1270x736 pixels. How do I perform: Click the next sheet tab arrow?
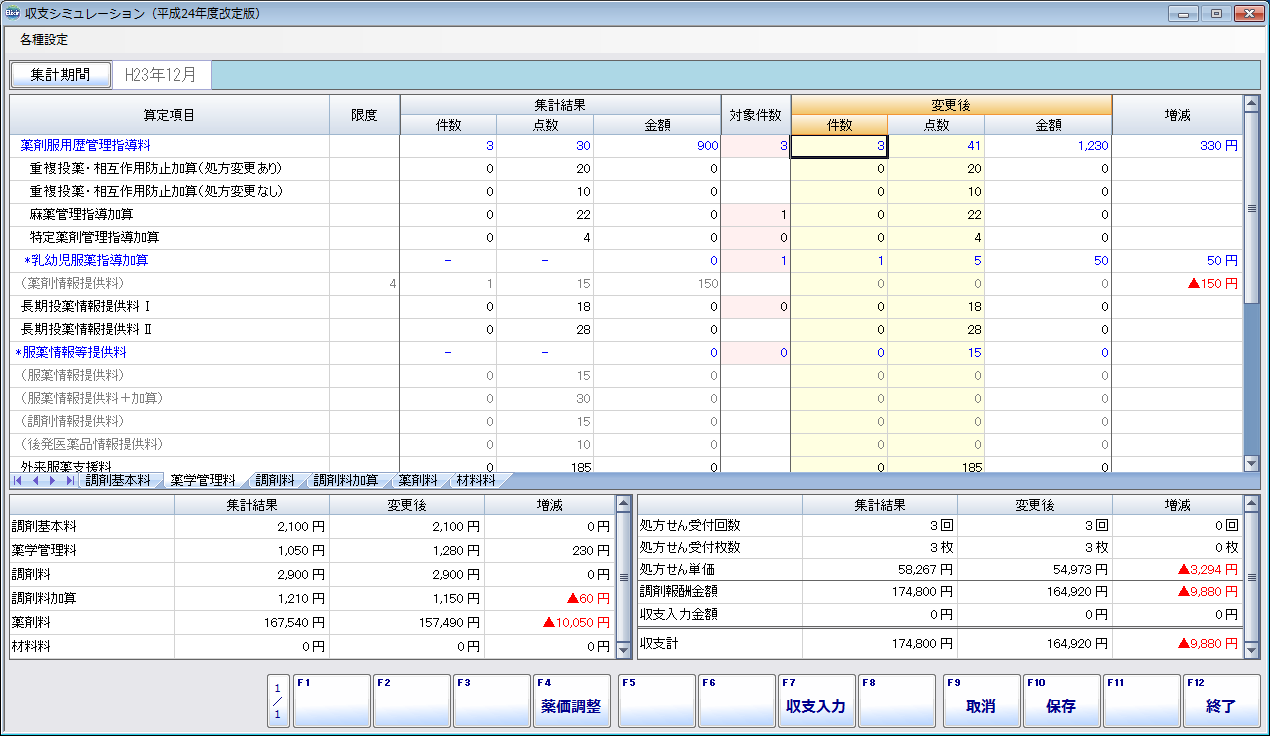[53, 481]
